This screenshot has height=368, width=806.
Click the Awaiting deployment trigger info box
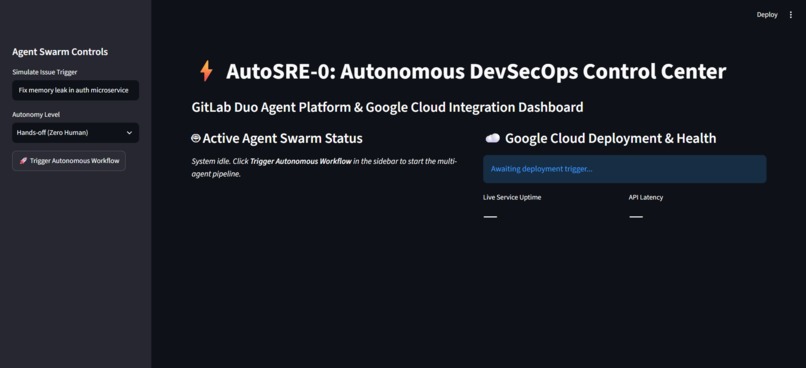[625, 169]
